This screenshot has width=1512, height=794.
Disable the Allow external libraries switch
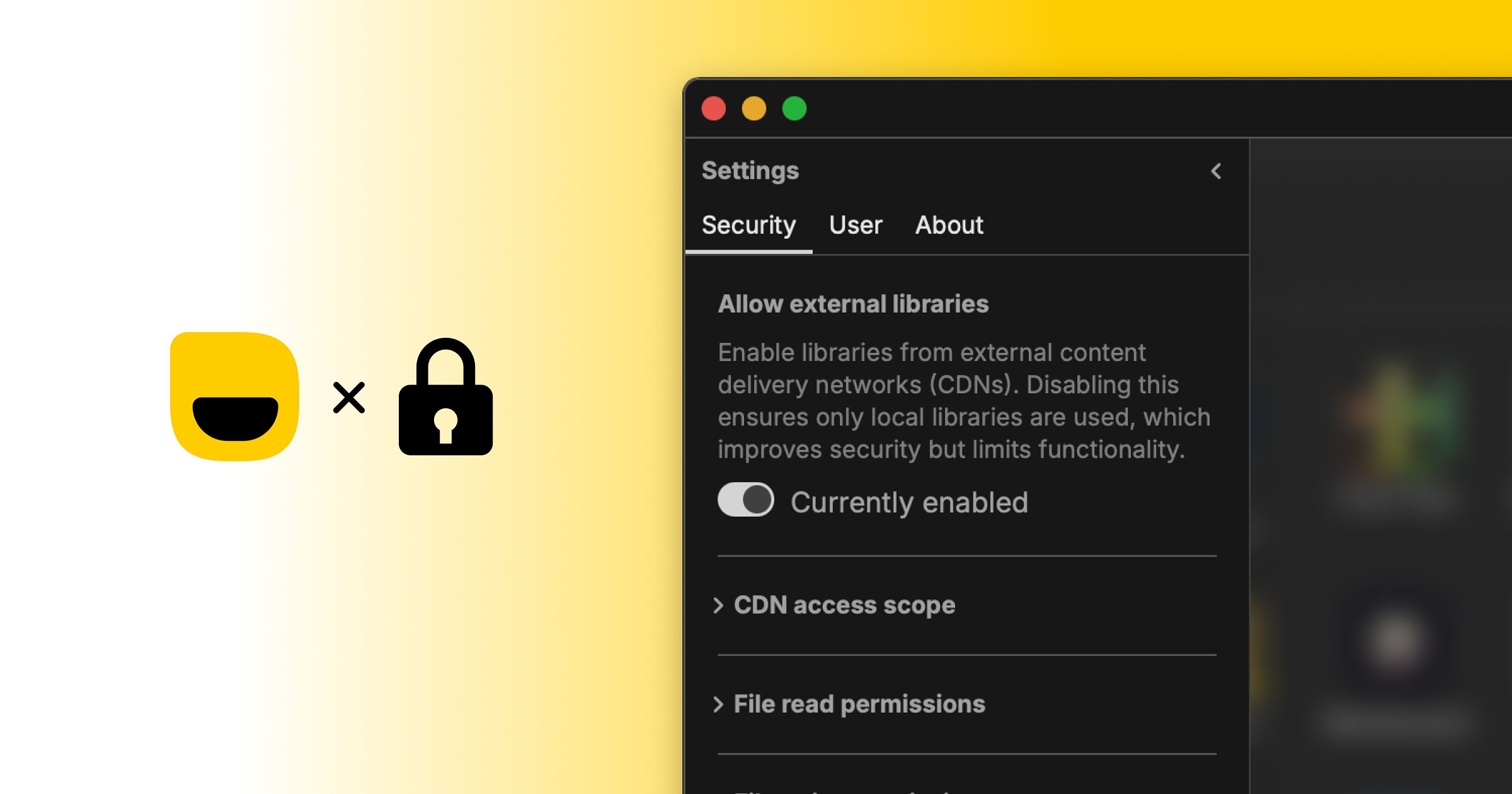[x=746, y=500]
